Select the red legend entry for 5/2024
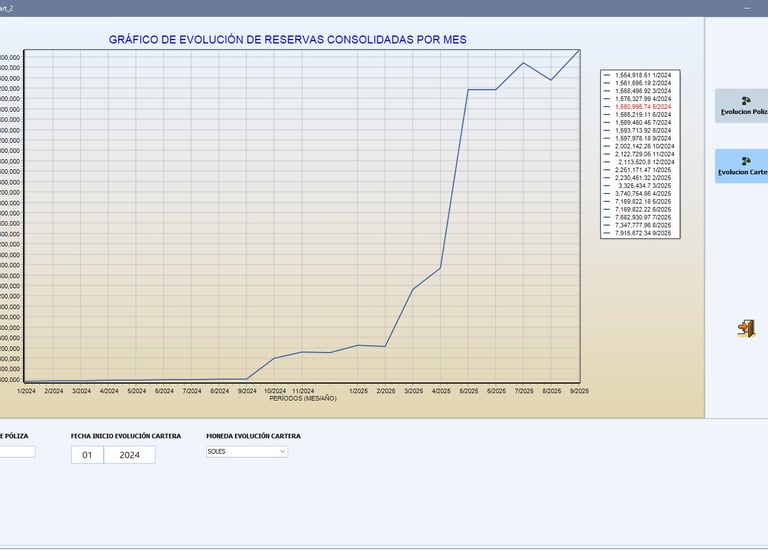 (638, 106)
